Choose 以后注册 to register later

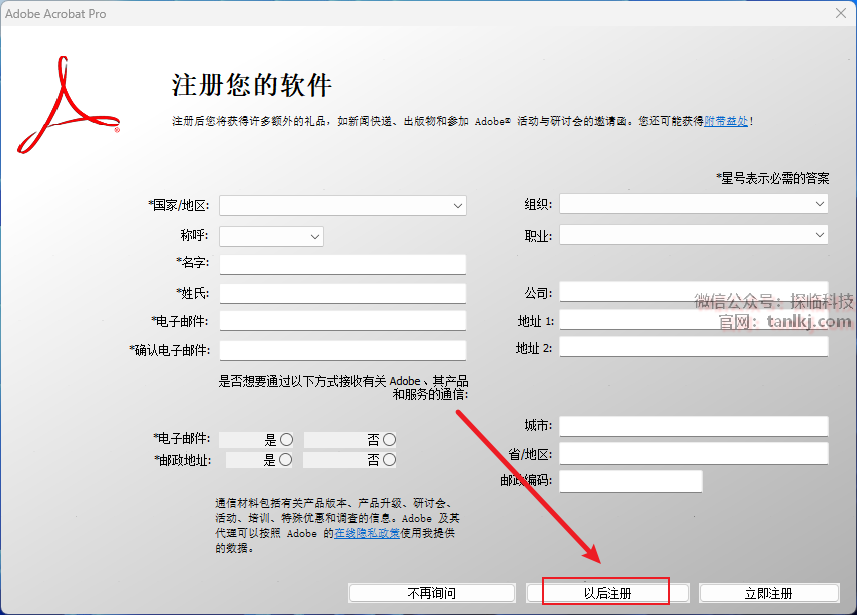coord(607,593)
